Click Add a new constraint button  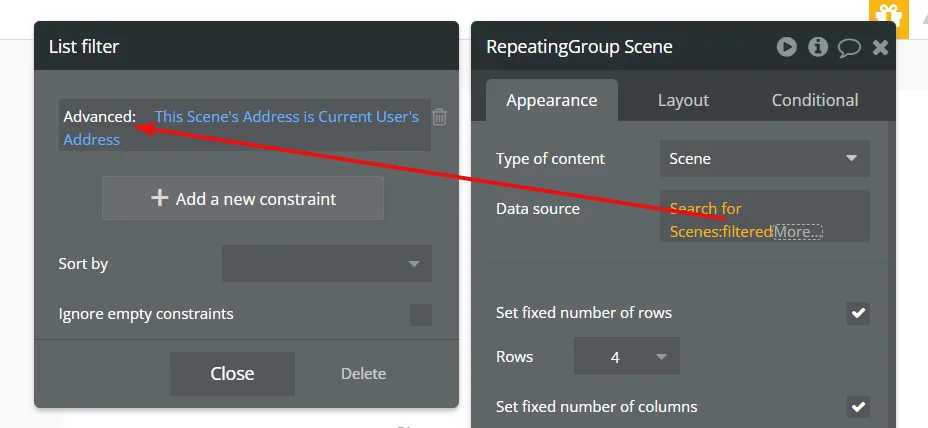(243, 198)
